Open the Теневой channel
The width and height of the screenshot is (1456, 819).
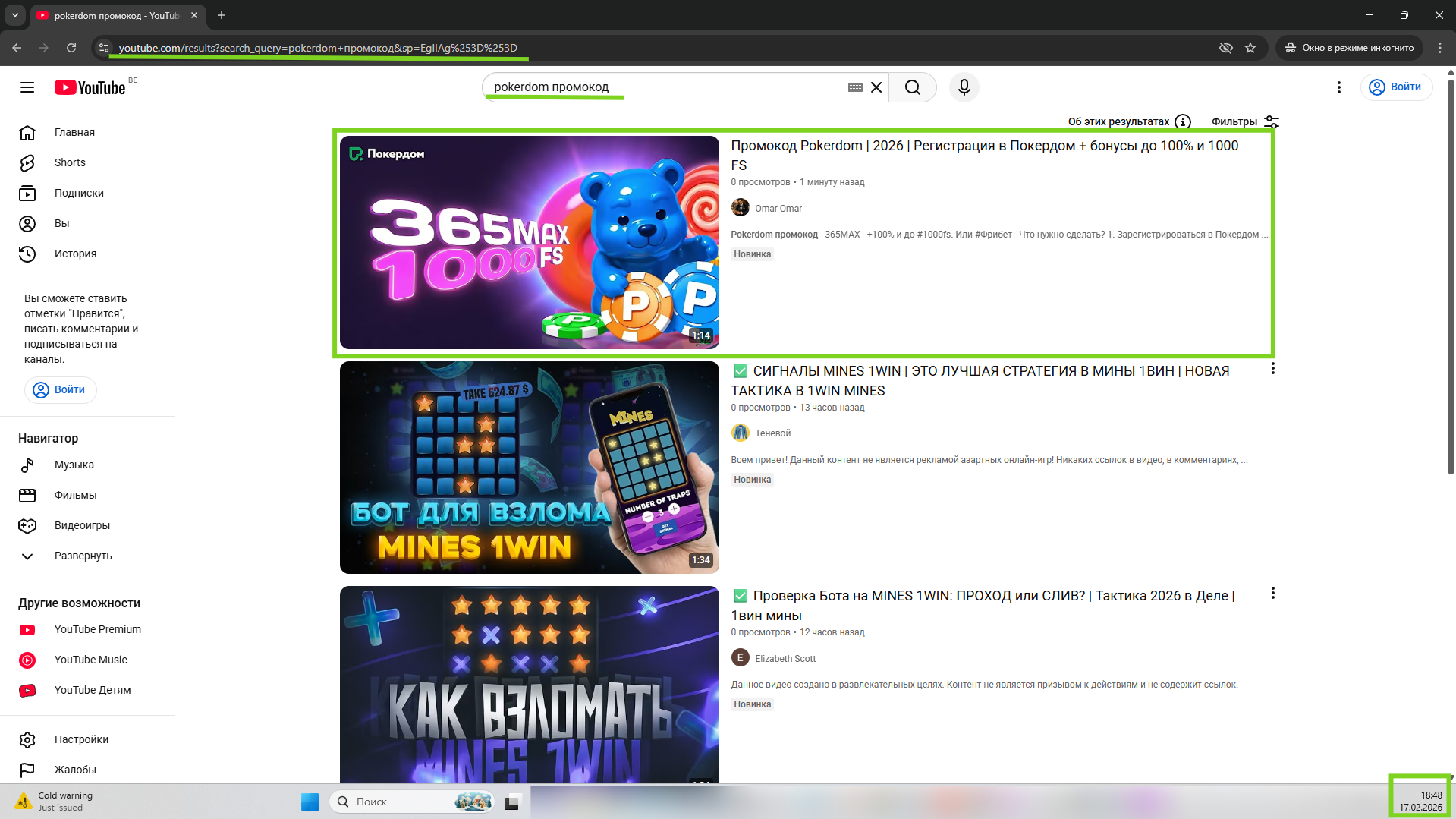point(772,433)
